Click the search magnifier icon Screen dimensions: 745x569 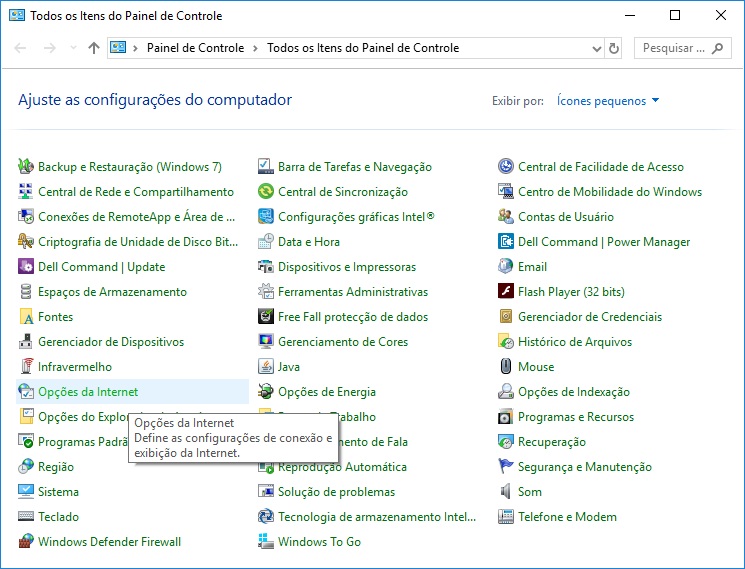click(717, 48)
